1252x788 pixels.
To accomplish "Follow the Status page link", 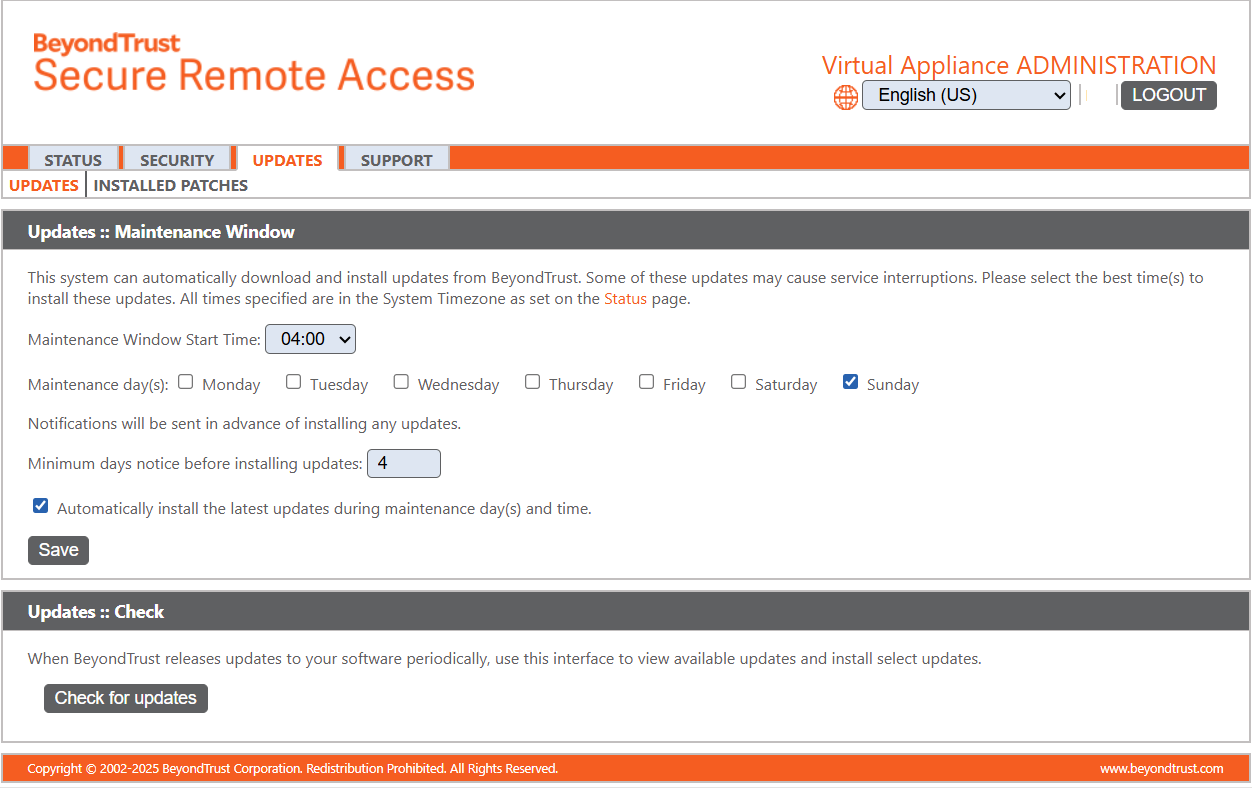I will click(x=625, y=298).
